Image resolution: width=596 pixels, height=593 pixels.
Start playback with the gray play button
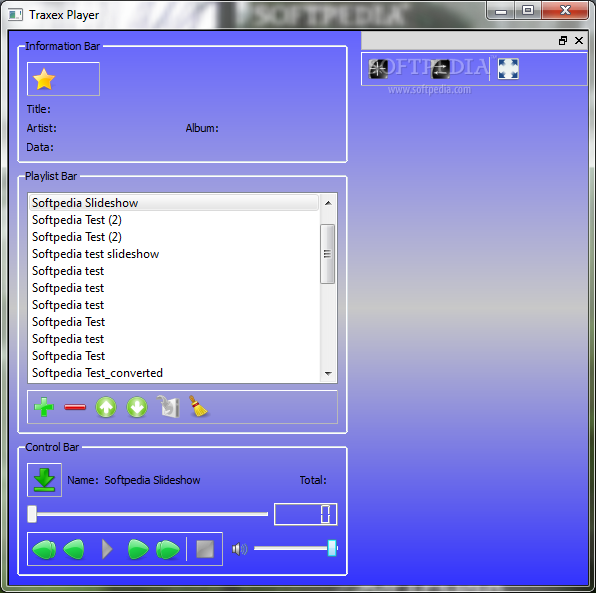tap(107, 549)
